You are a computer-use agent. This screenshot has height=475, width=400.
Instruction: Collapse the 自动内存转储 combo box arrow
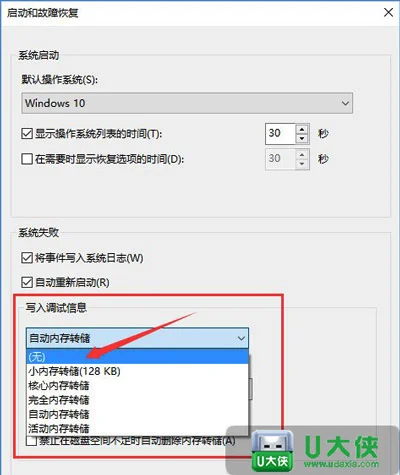[x=241, y=338]
